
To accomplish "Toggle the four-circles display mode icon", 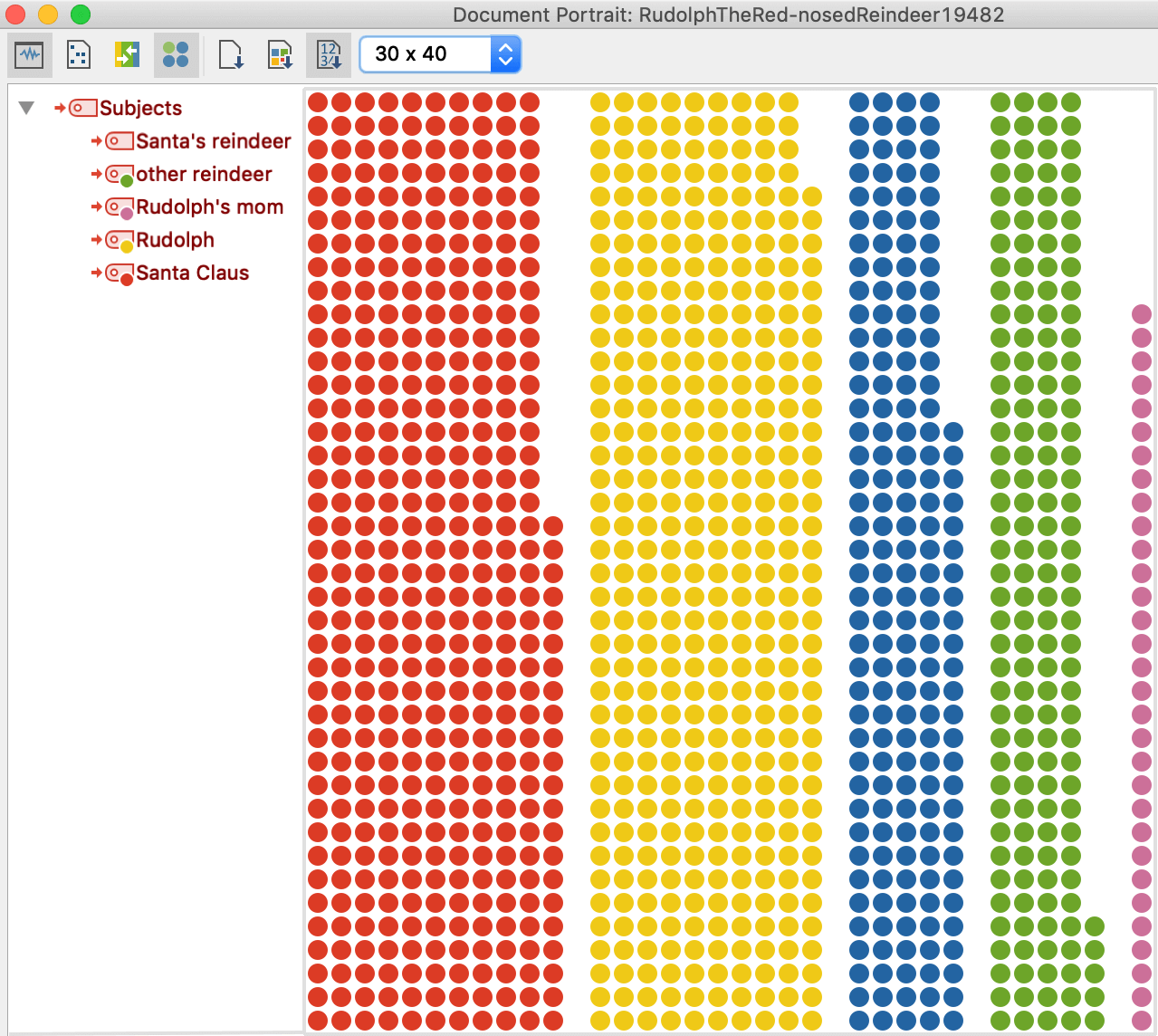I will point(176,54).
